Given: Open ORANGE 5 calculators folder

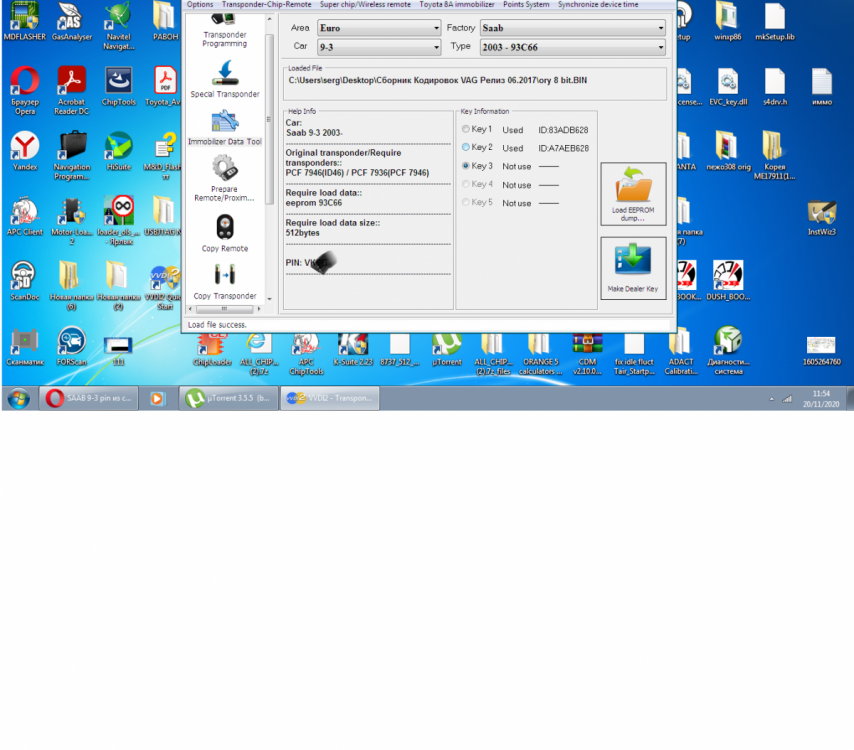Looking at the screenshot, I should coord(540,353).
